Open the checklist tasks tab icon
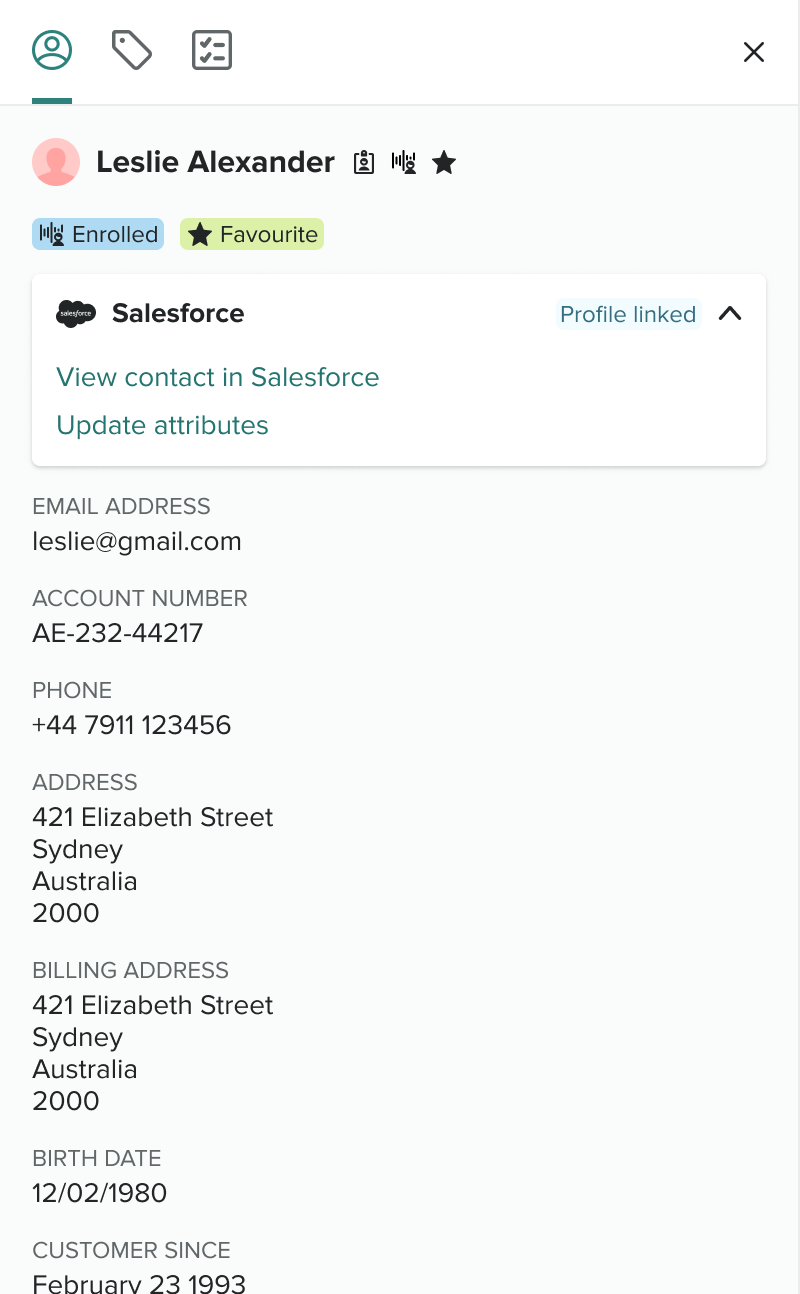This screenshot has width=800, height=1294. [212, 50]
